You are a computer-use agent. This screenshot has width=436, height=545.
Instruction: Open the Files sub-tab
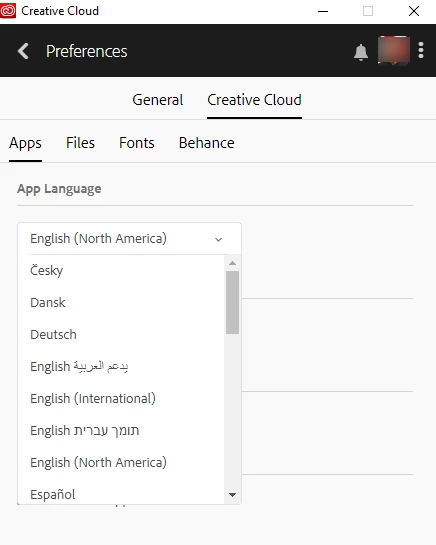pos(80,143)
